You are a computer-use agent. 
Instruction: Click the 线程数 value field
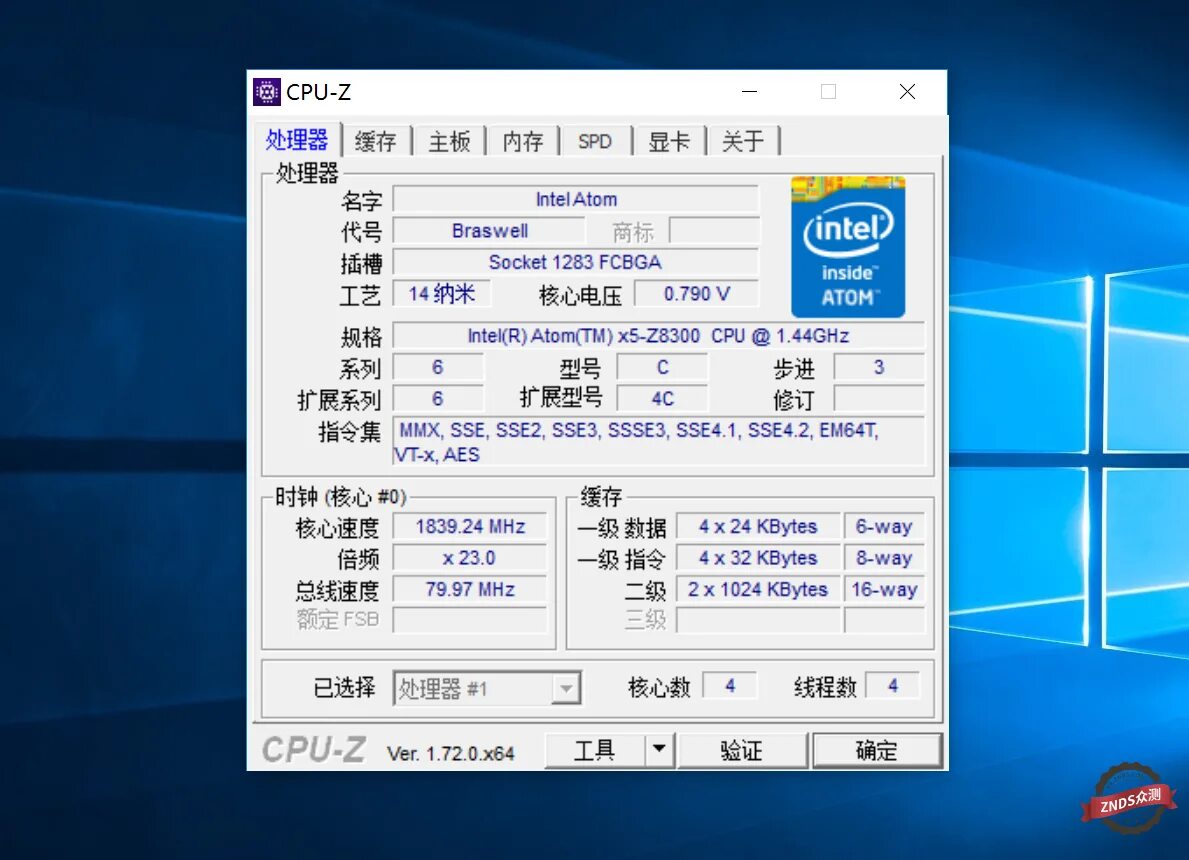point(893,686)
